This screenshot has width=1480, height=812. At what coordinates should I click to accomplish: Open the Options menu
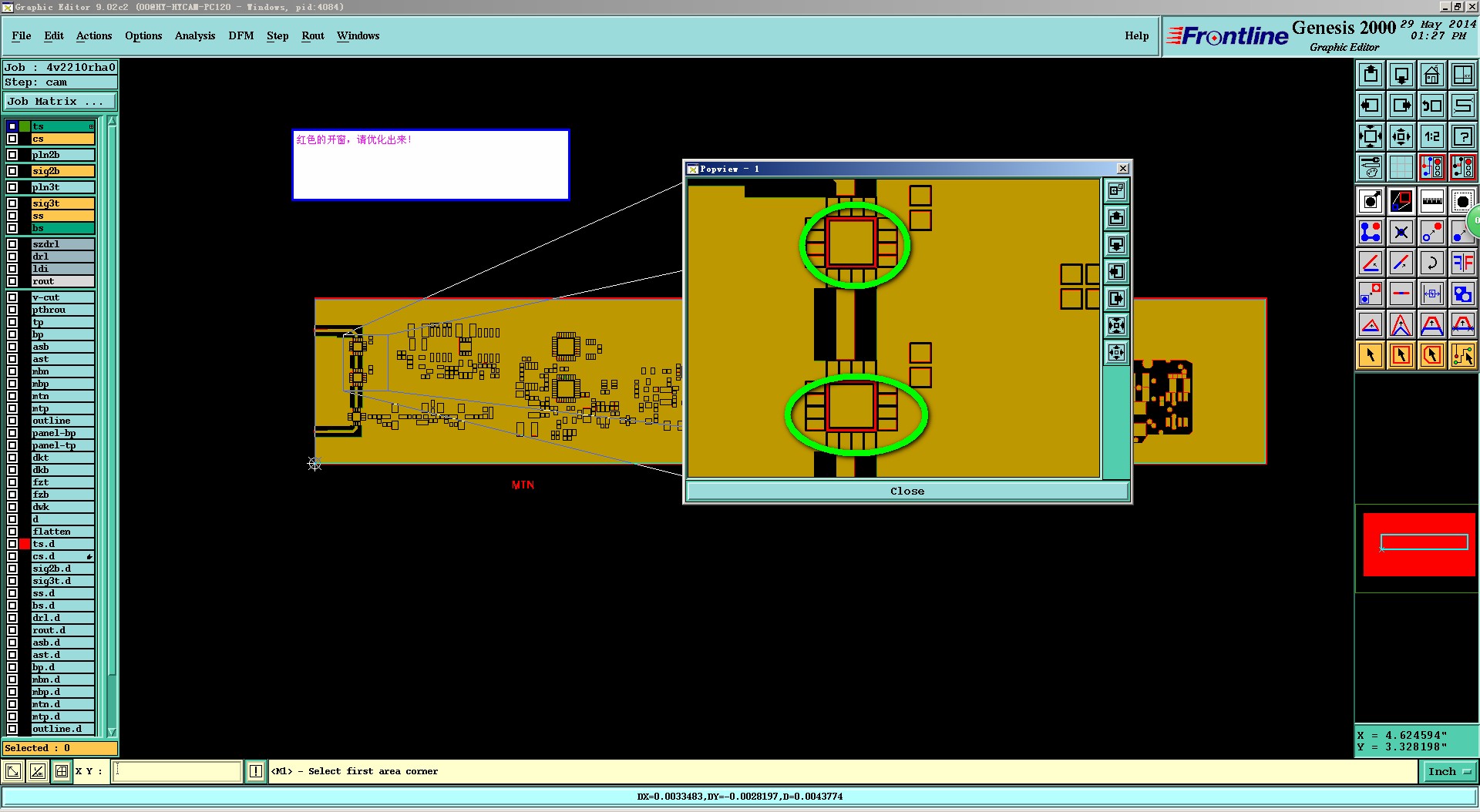tap(143, 35)
